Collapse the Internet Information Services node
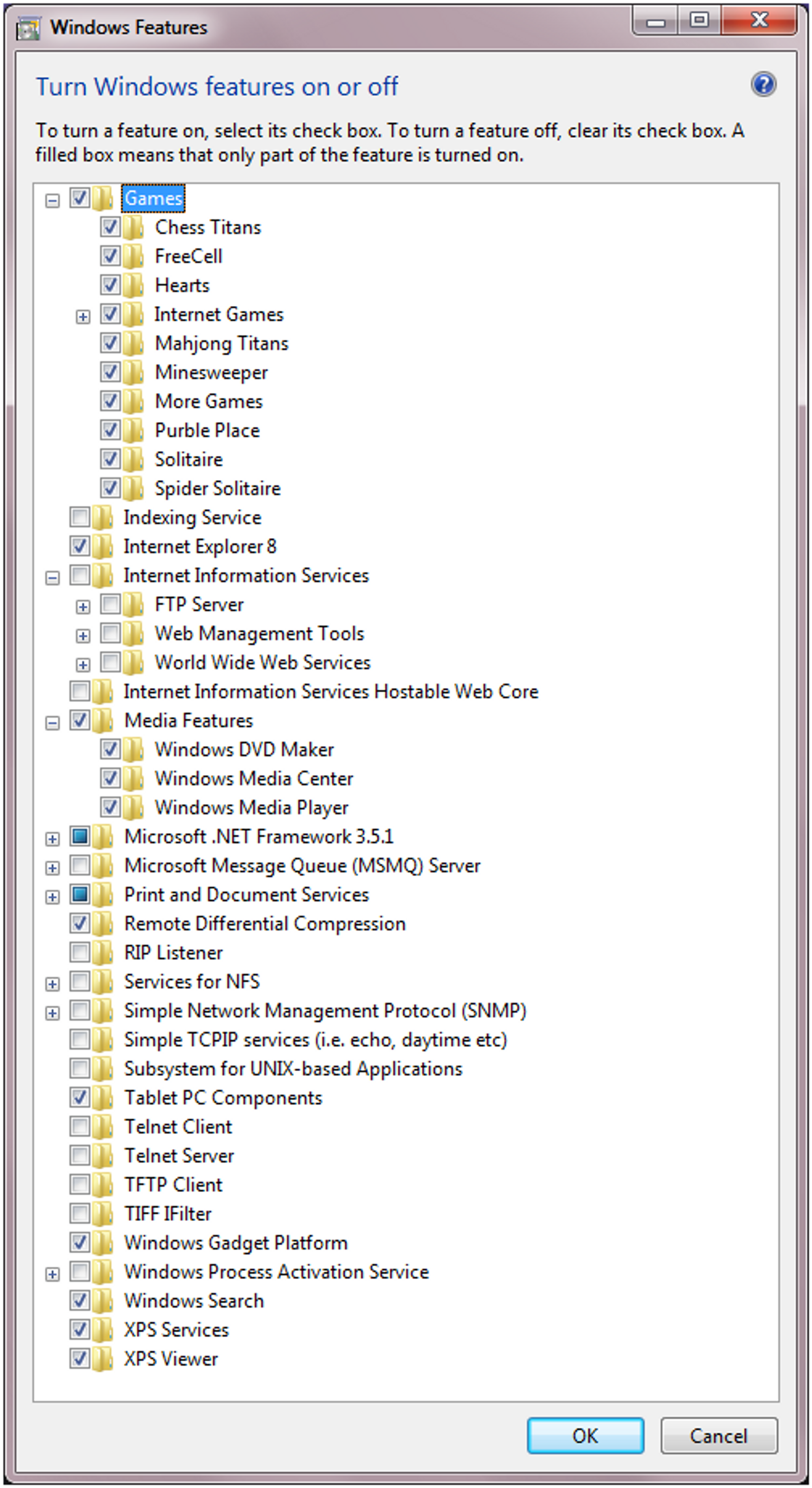The image size is (812, 1488). point(52,578)
